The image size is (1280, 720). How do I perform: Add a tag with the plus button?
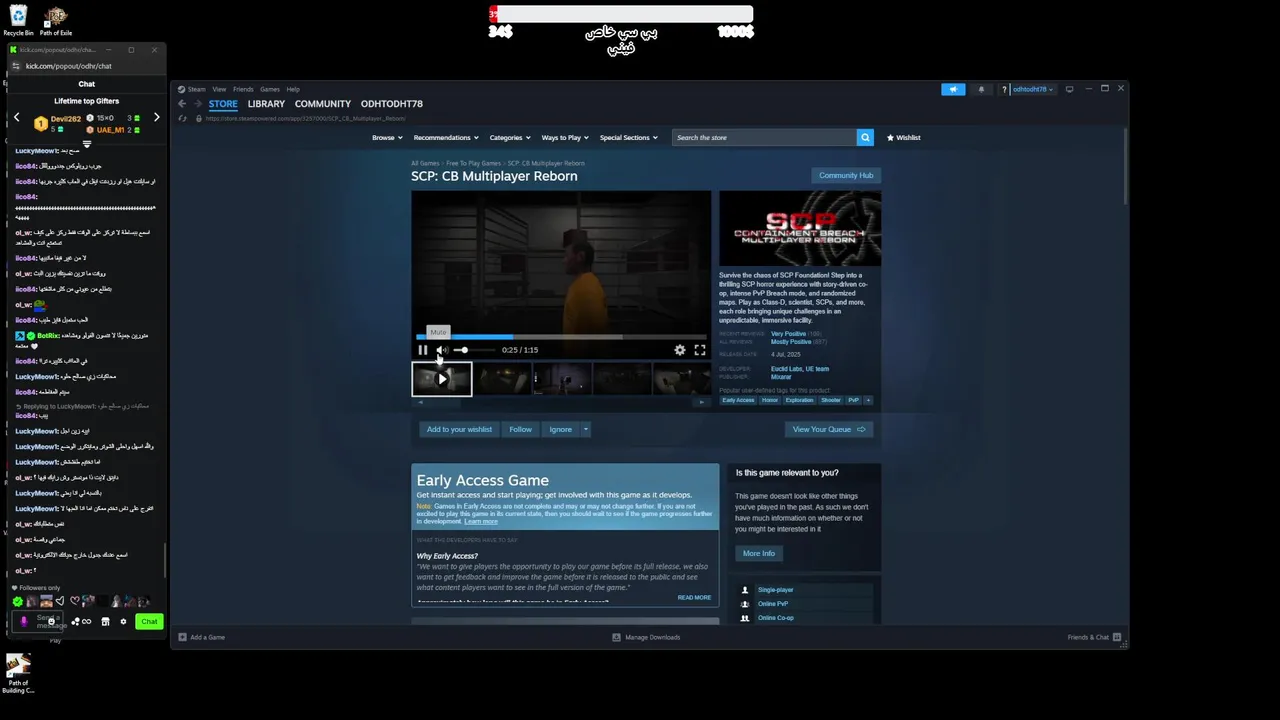tap(868, 400)
